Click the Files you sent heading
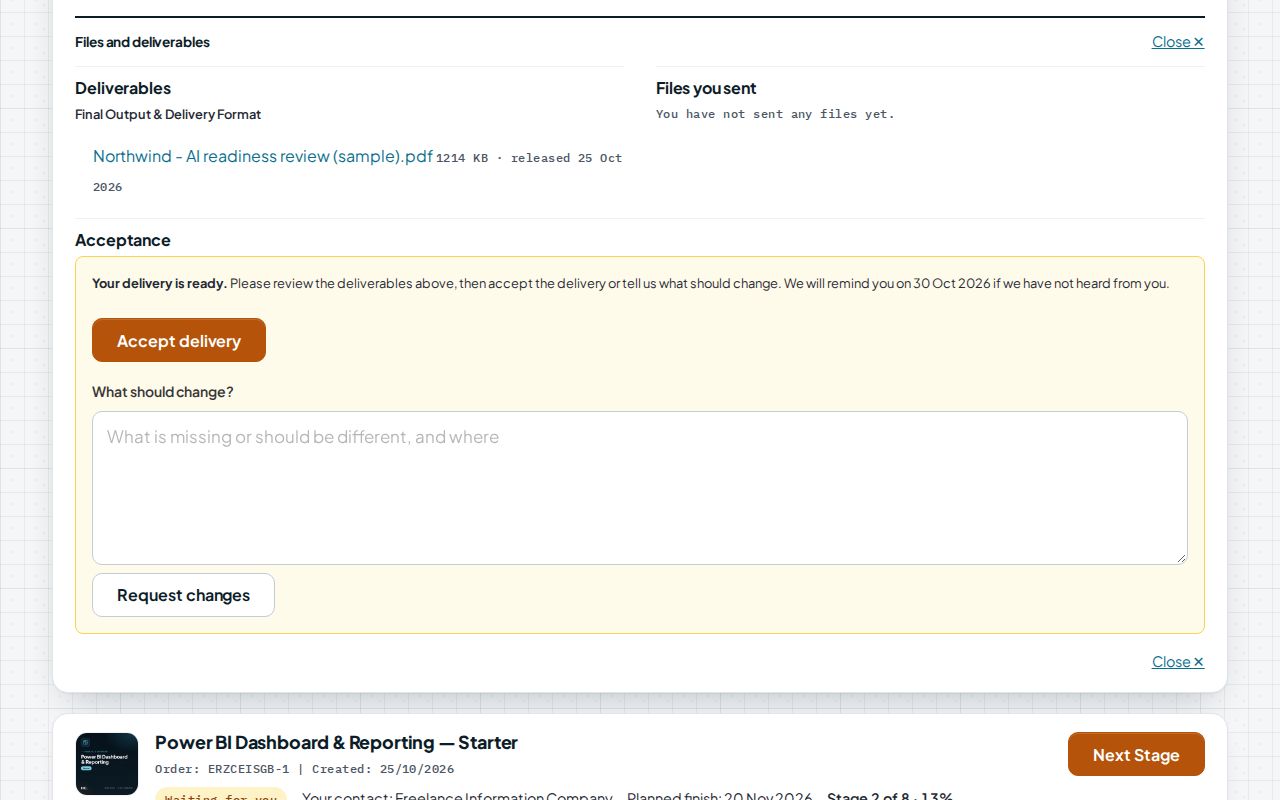This screenshot has width=1280, height=800. click(706, 88)
